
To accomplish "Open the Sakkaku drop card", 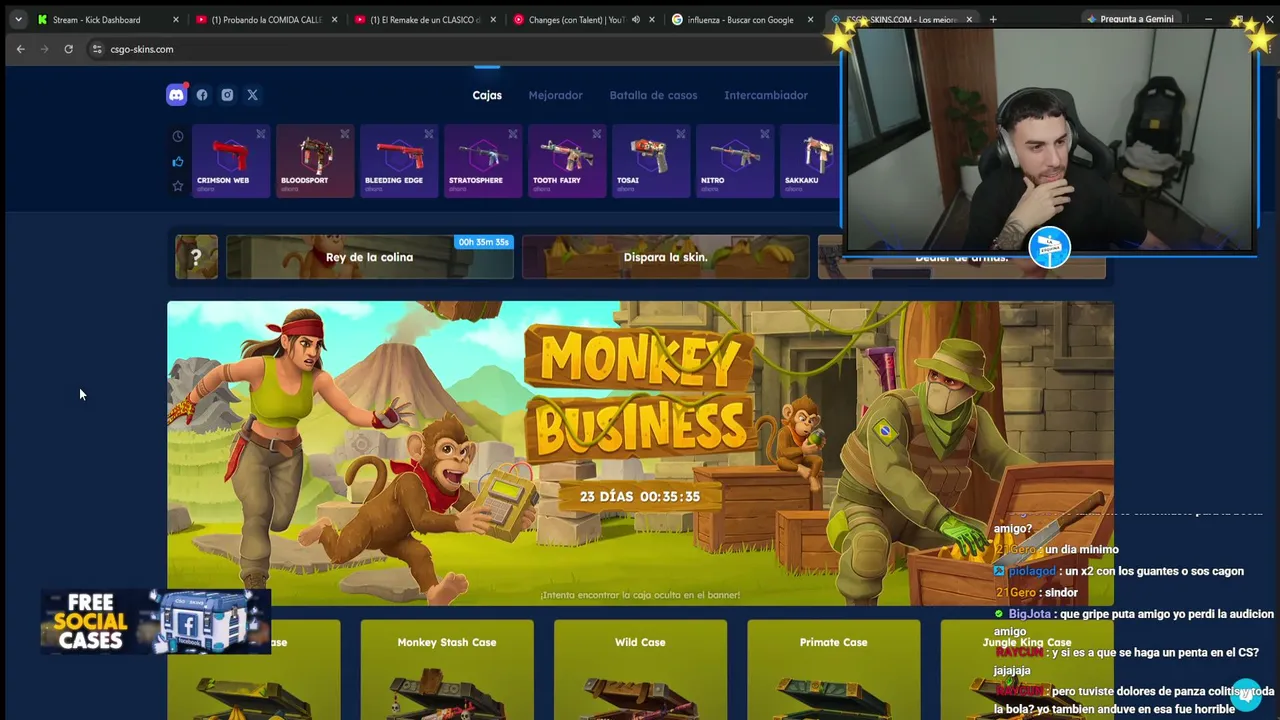I will coord(809,161).
